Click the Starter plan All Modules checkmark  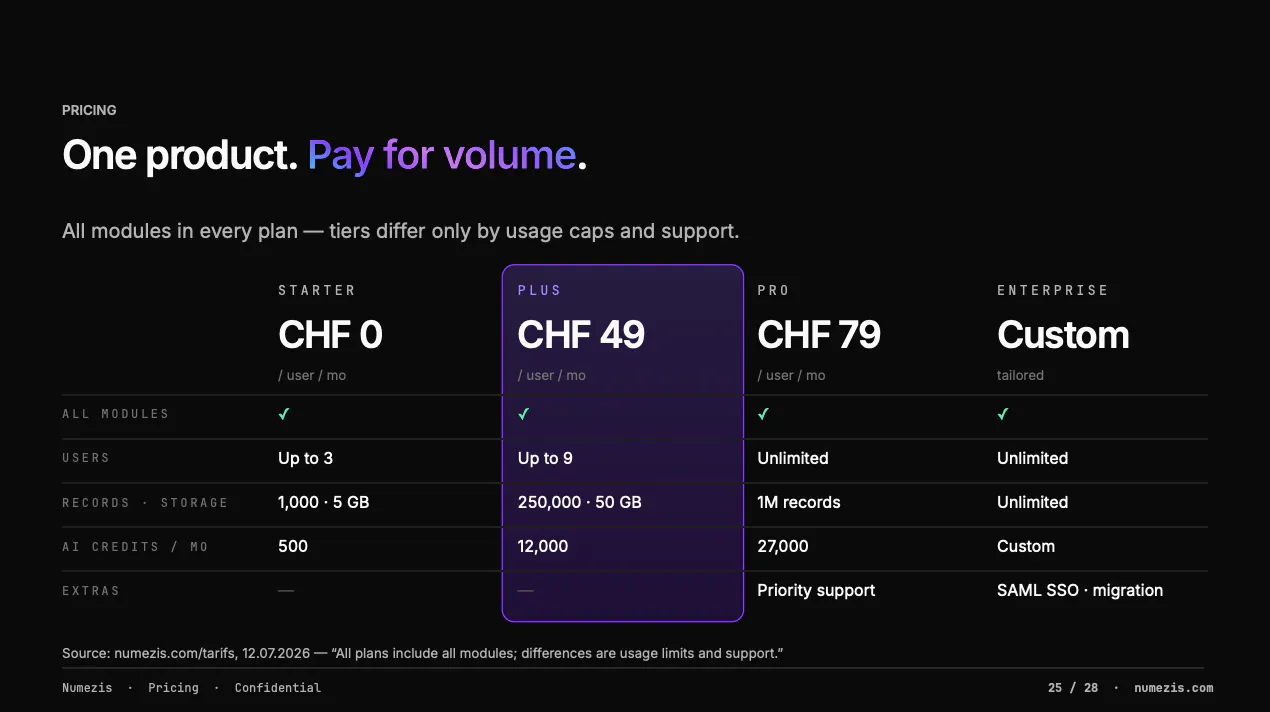pyautogui.click(x=284, y=414)
